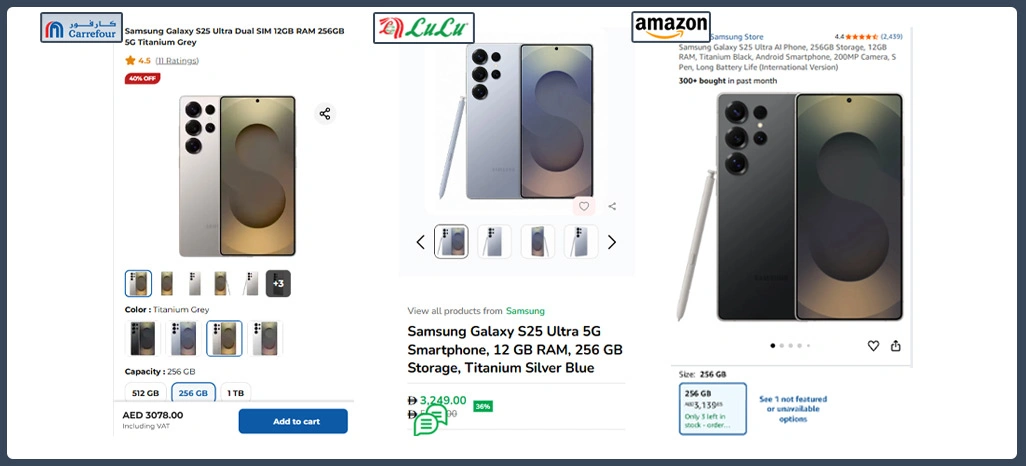Click the Carrefour logo
1026x466 pixels.
pos(81,27)
